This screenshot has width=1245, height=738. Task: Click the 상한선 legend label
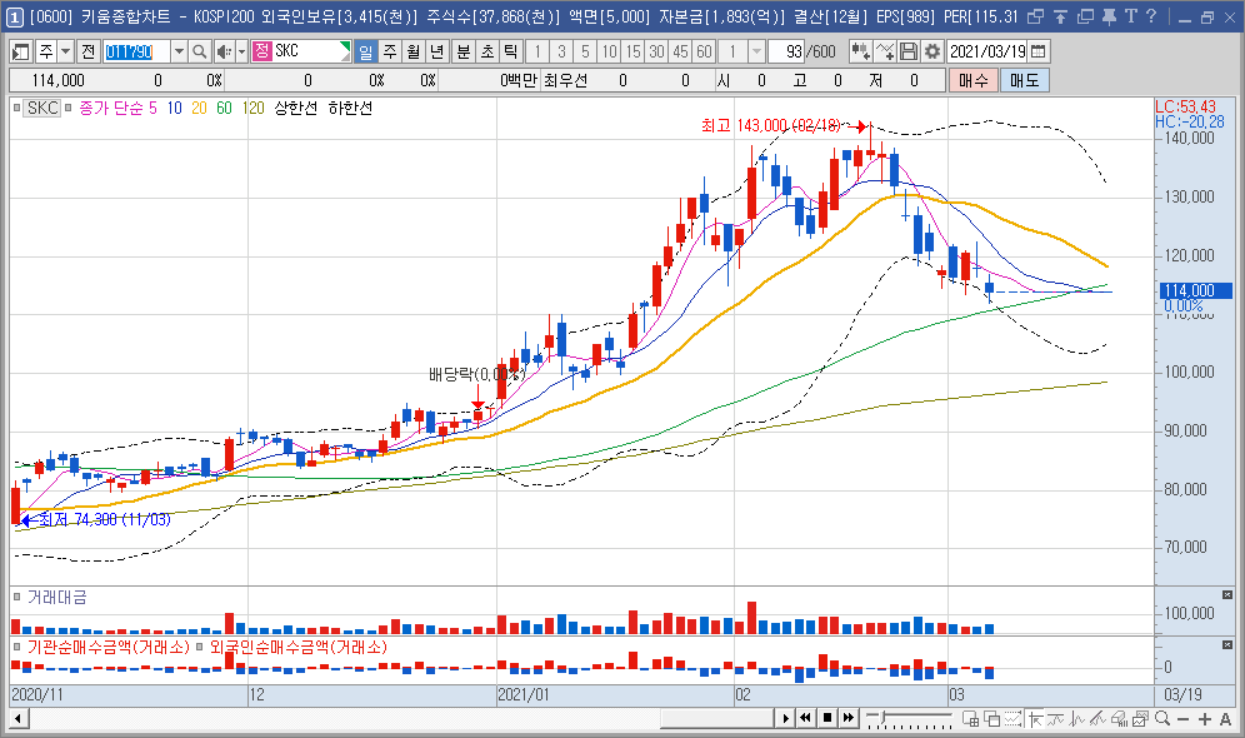coord(297,108)
